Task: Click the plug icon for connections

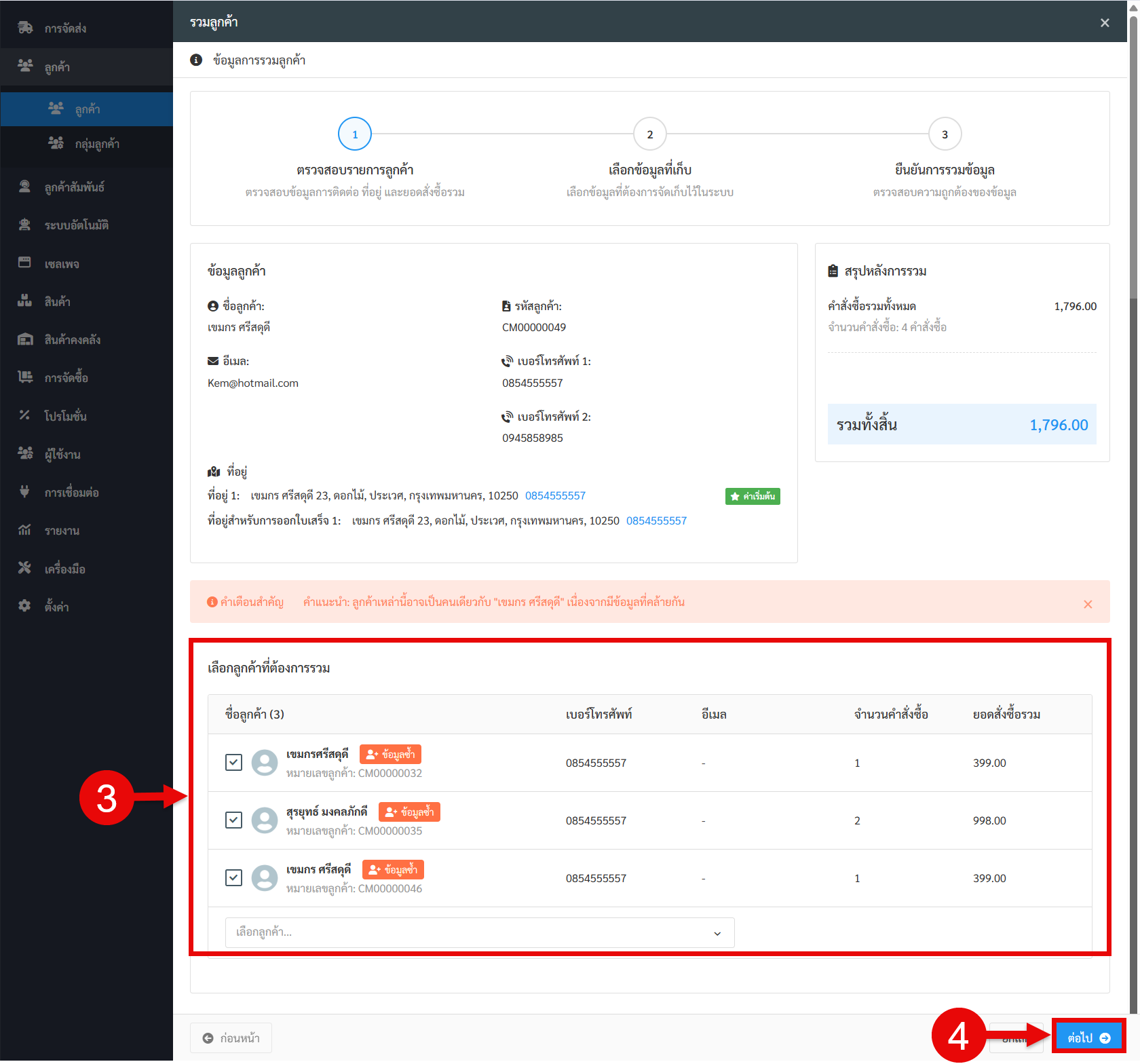Action: pyautogui.click(x=25, y=492)
